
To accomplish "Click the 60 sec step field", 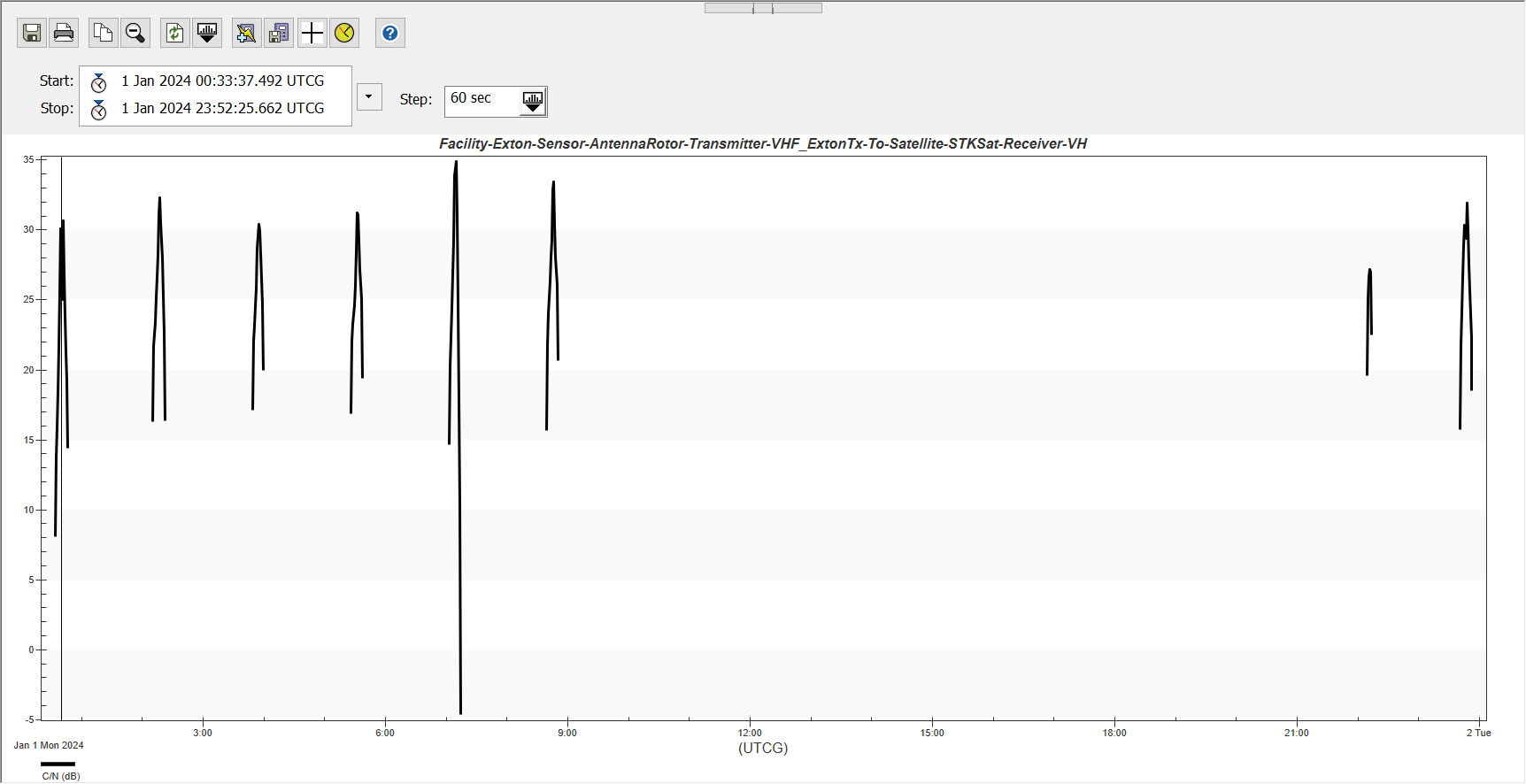I will click(482, 99).
